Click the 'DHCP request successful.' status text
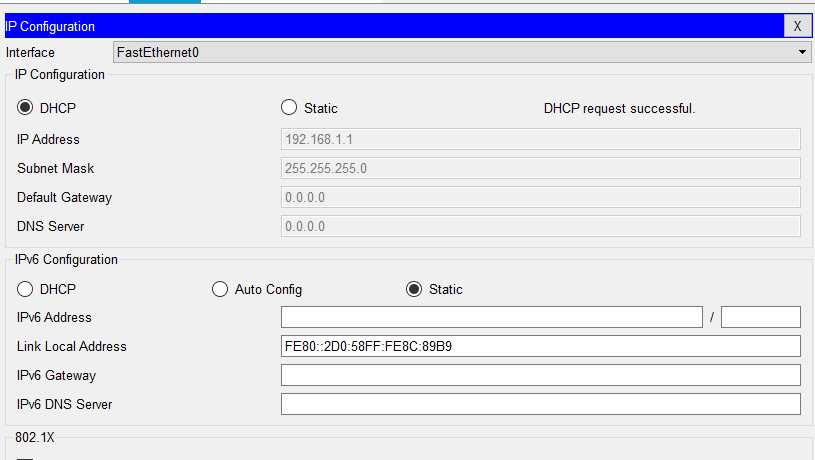Viewport: 815px width, 460px height. click(x=619, y=109)
